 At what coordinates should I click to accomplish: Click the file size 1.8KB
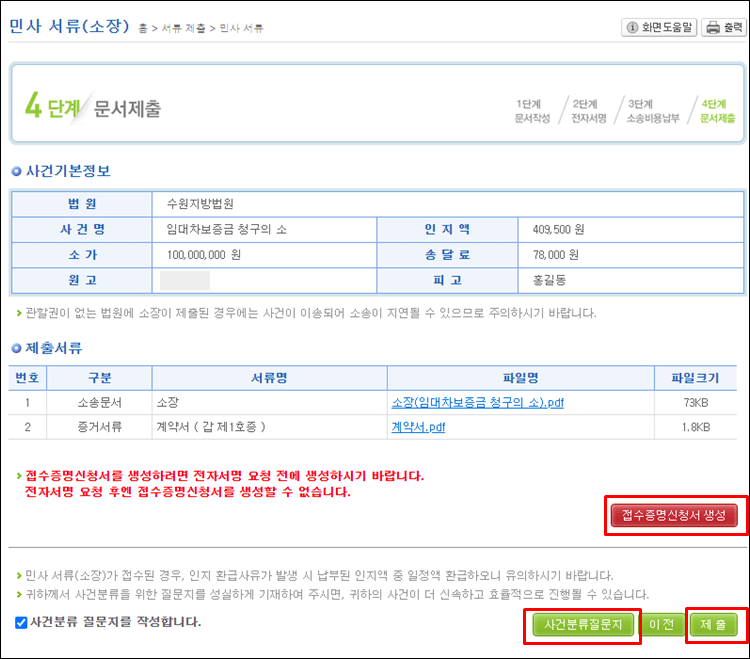[695, 427]
